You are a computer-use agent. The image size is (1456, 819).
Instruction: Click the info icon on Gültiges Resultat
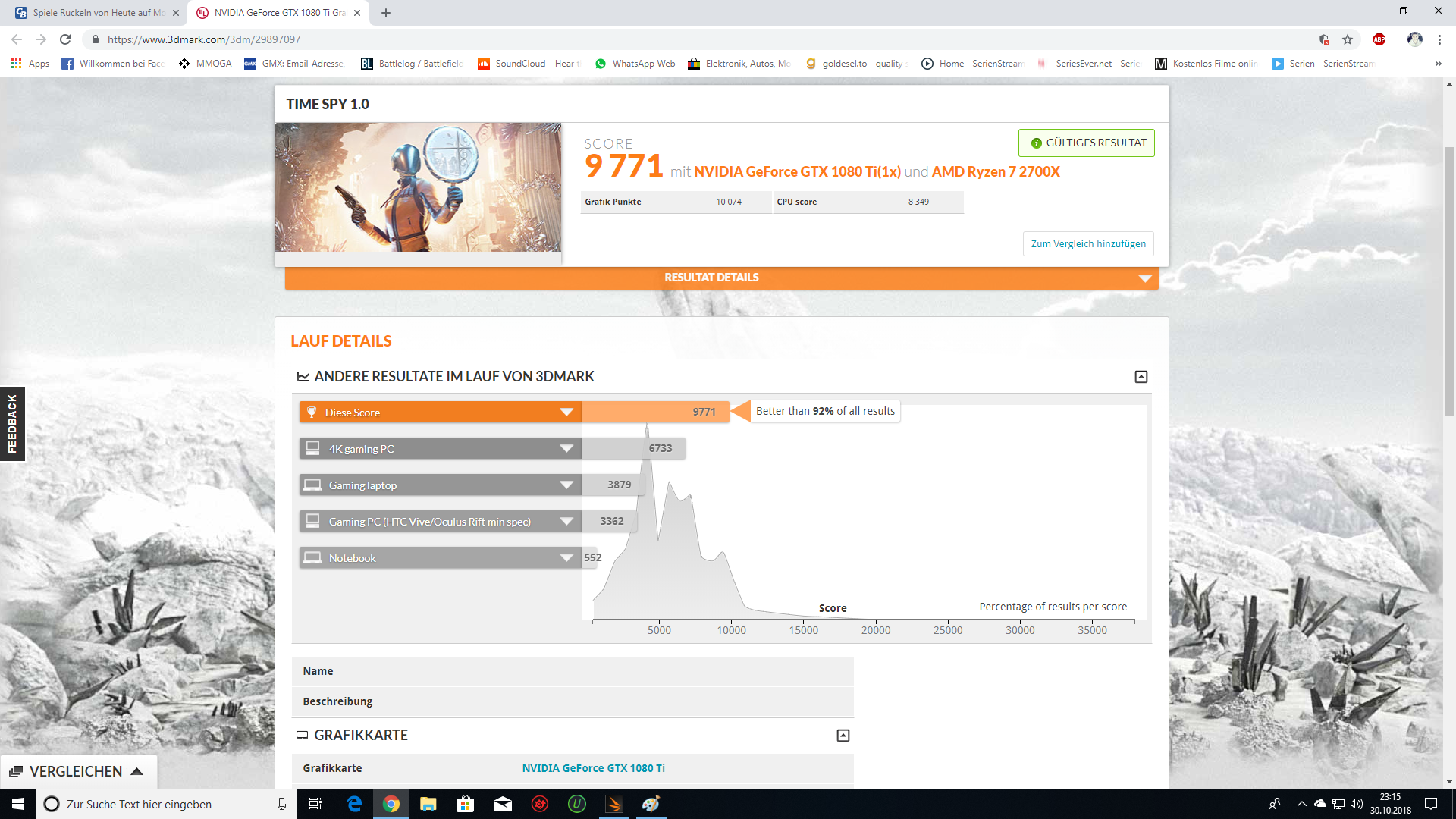click(1036, 143)
